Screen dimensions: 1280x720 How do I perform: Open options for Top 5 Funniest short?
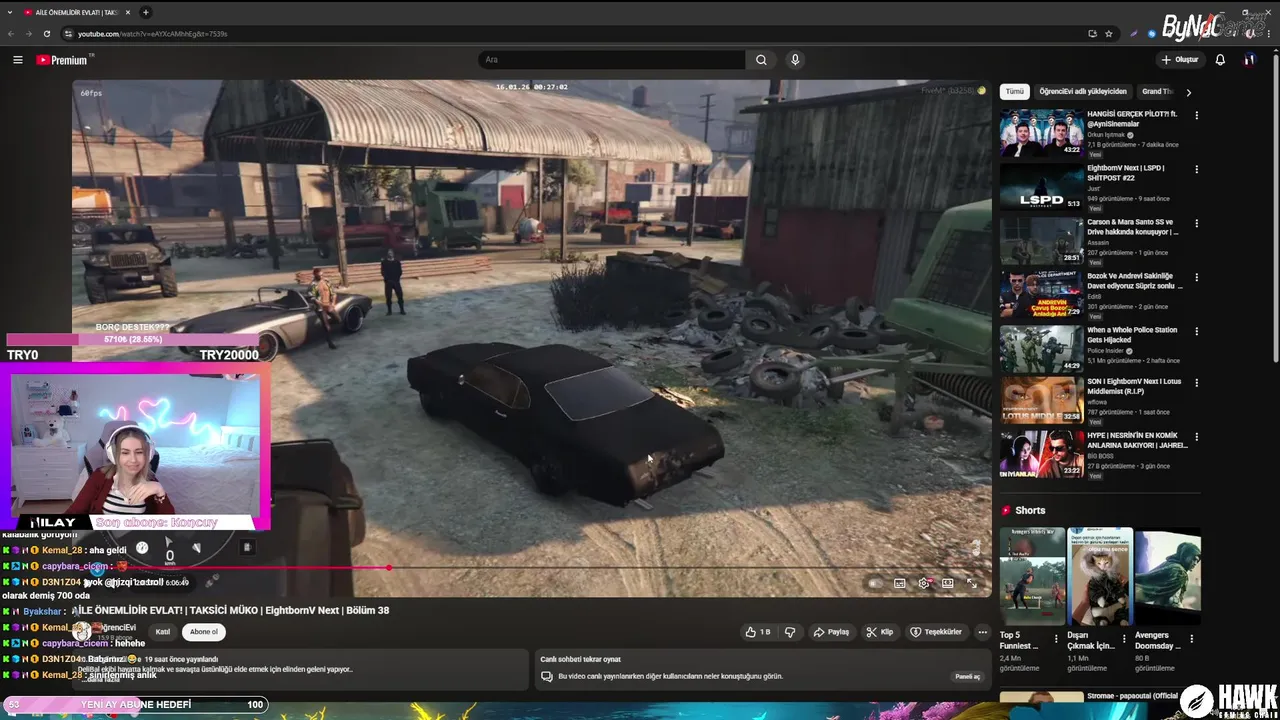point(1056,638)
